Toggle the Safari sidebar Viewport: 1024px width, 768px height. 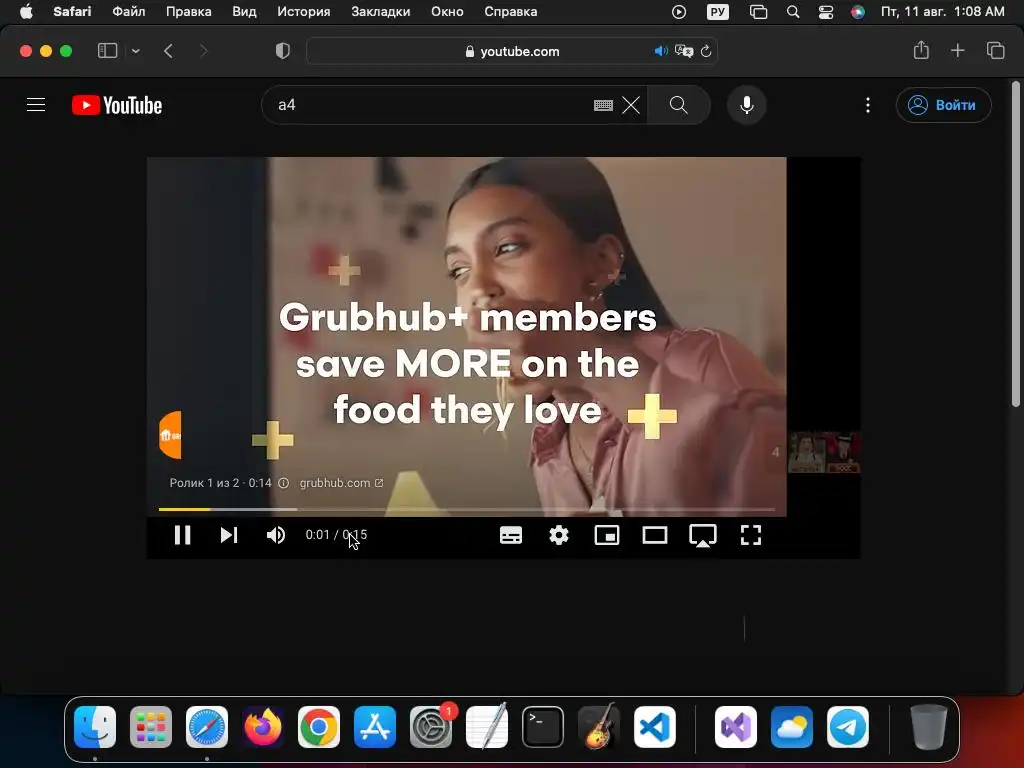pos(107,51)
